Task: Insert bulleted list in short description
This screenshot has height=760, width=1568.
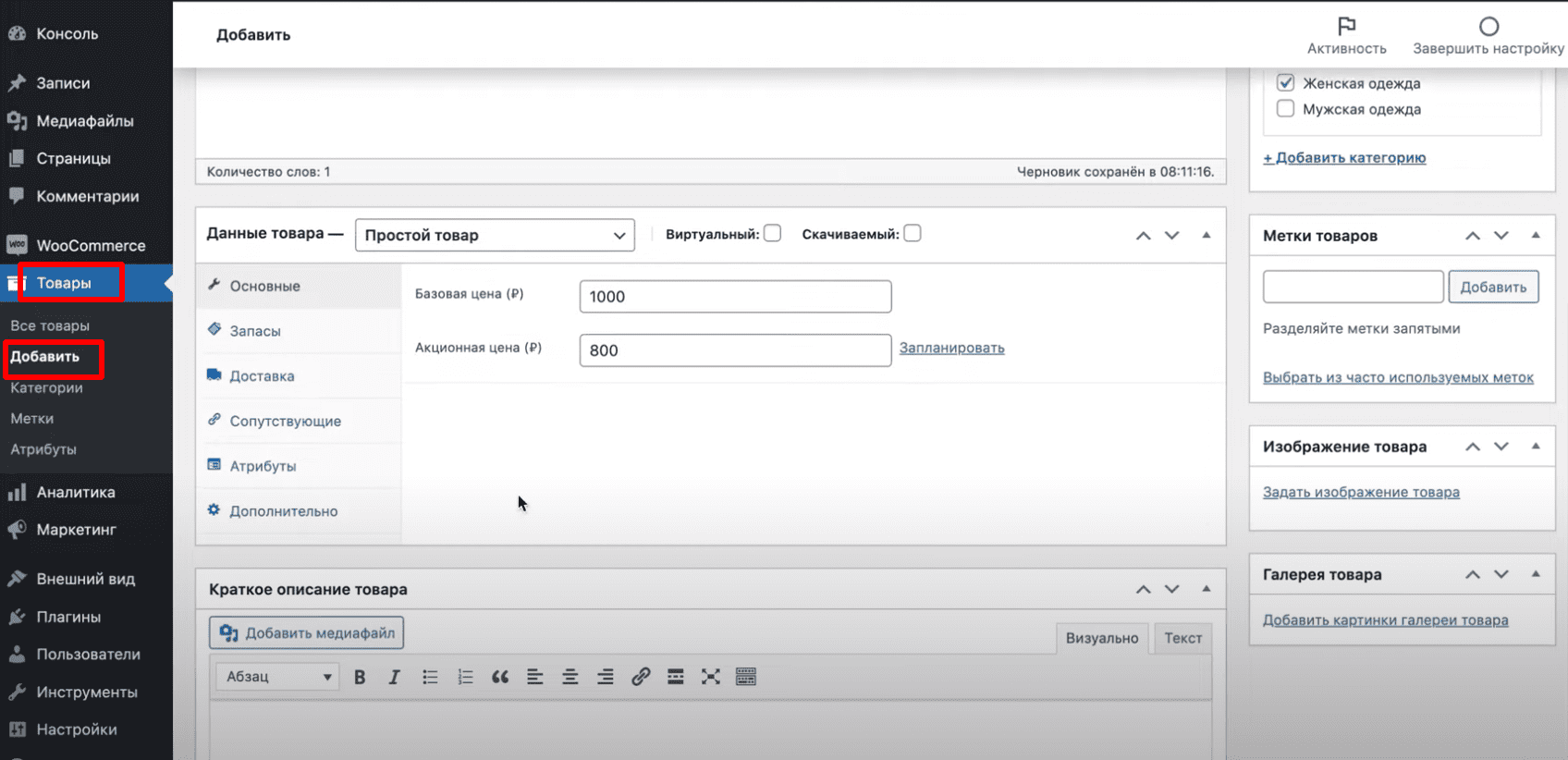Action: point(430,677)
